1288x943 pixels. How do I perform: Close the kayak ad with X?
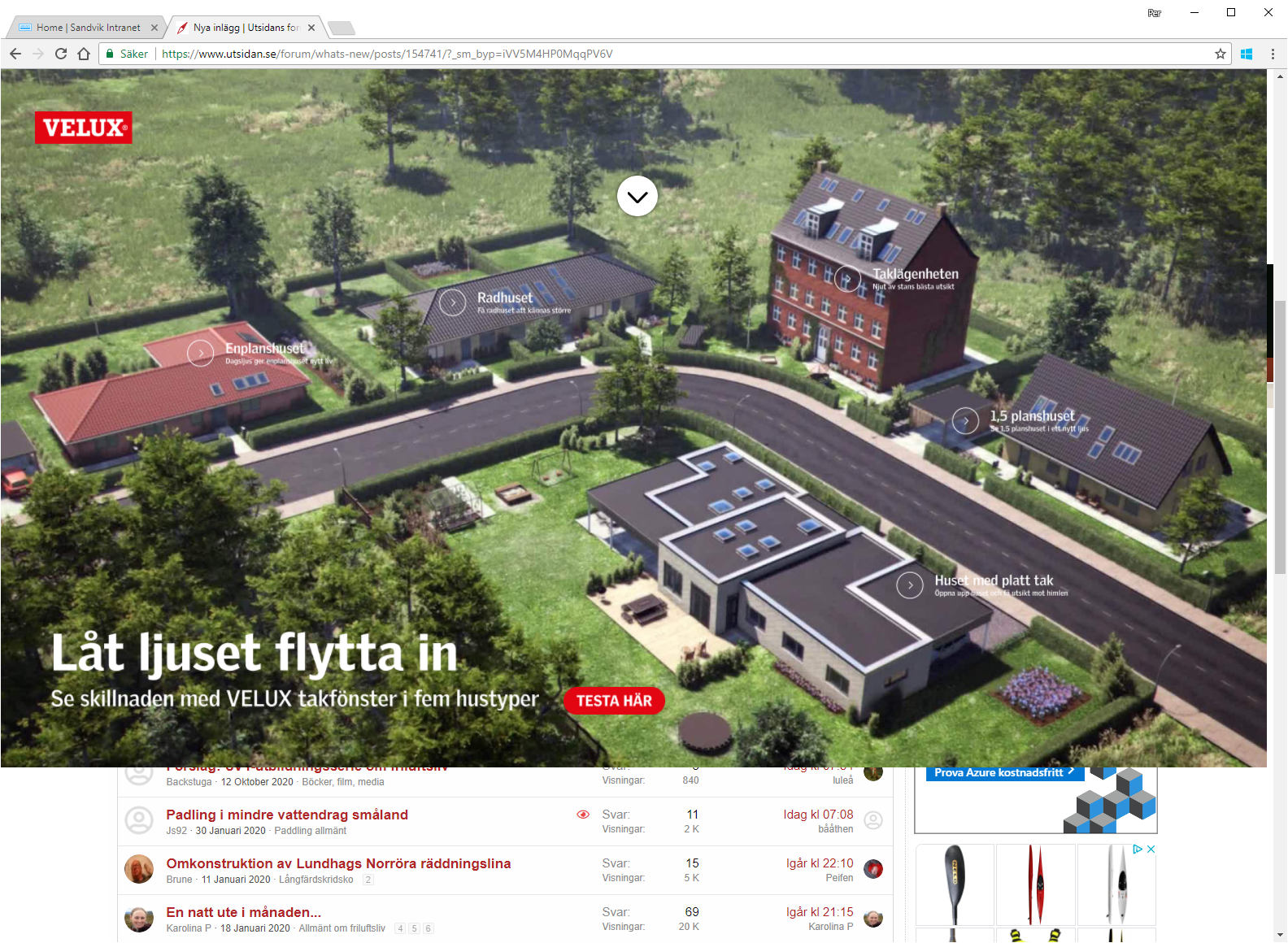pyautogui.click(x=1151, y=849)
